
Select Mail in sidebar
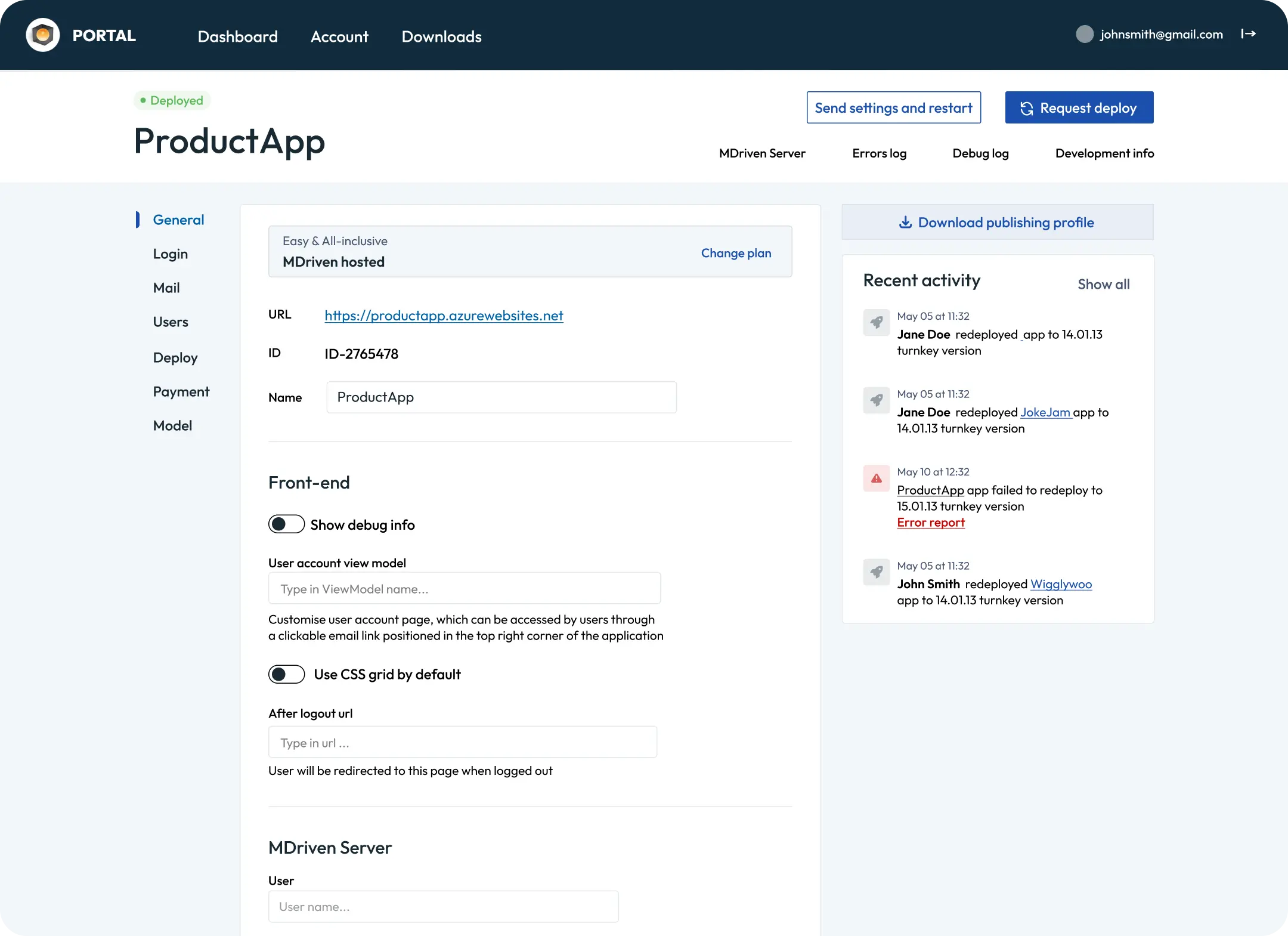pyautogui.click(x=166, y=288)
